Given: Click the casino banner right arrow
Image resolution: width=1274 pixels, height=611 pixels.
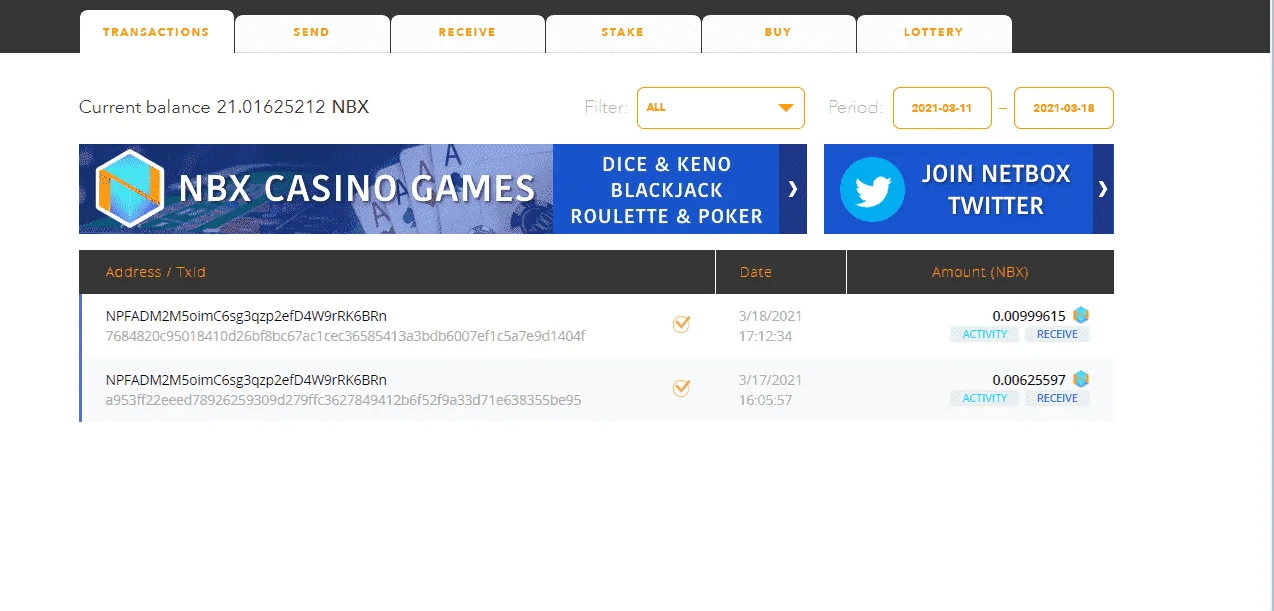Looking at the screenshot, I should (793, 189).
